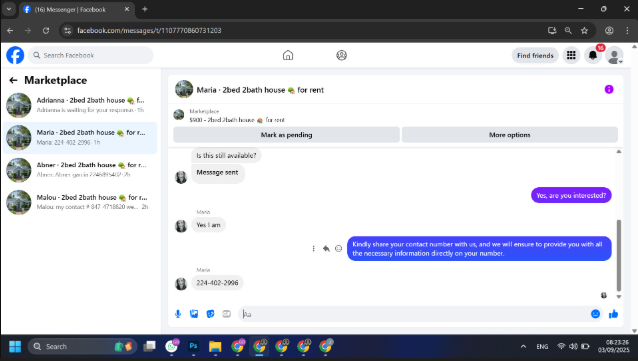
Task: Open the Chrome three-dot menu
Action: pyautogui.click(x=627, y=31)
